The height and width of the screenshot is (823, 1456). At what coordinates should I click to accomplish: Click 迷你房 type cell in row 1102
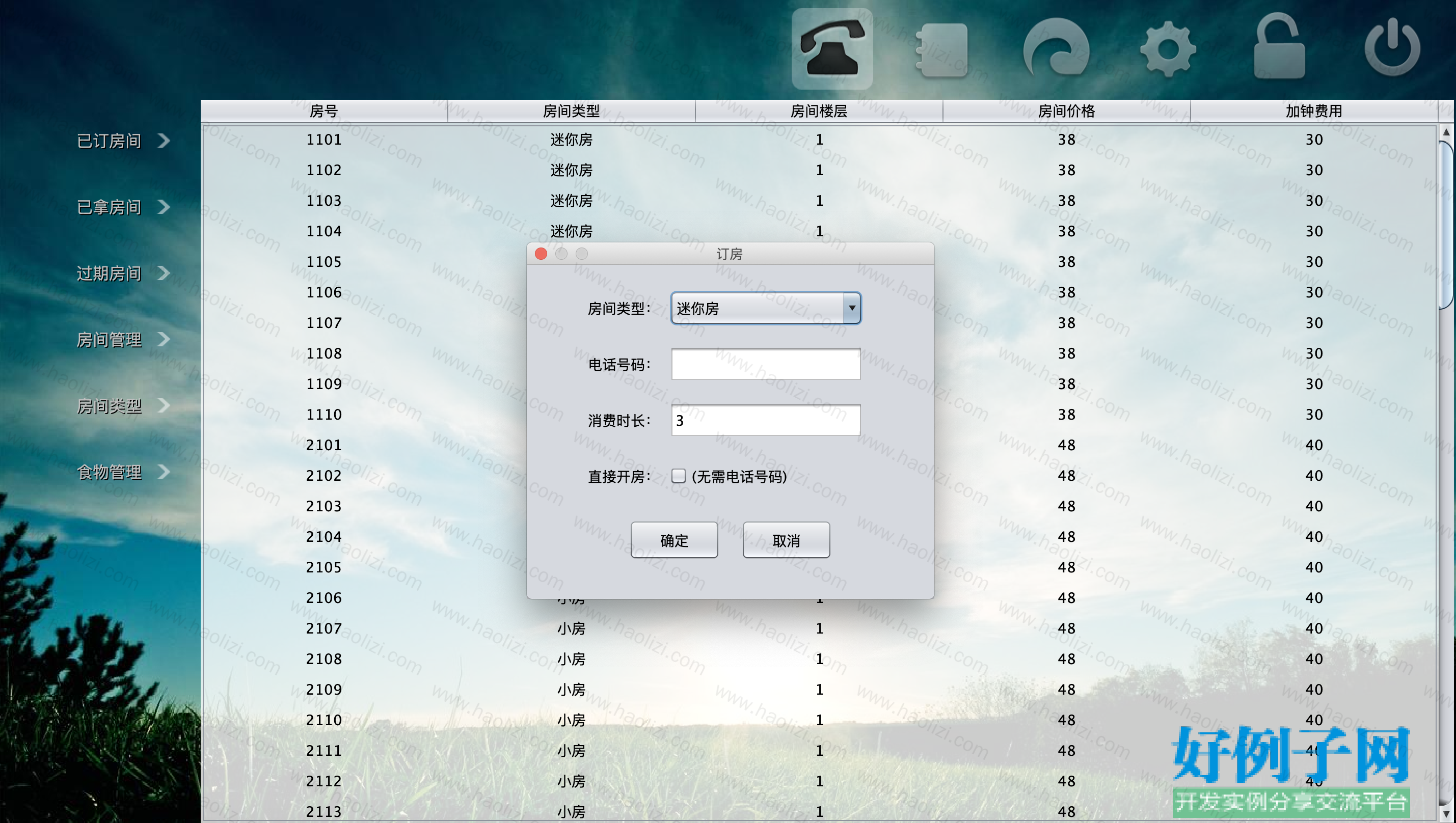[571, 170]
